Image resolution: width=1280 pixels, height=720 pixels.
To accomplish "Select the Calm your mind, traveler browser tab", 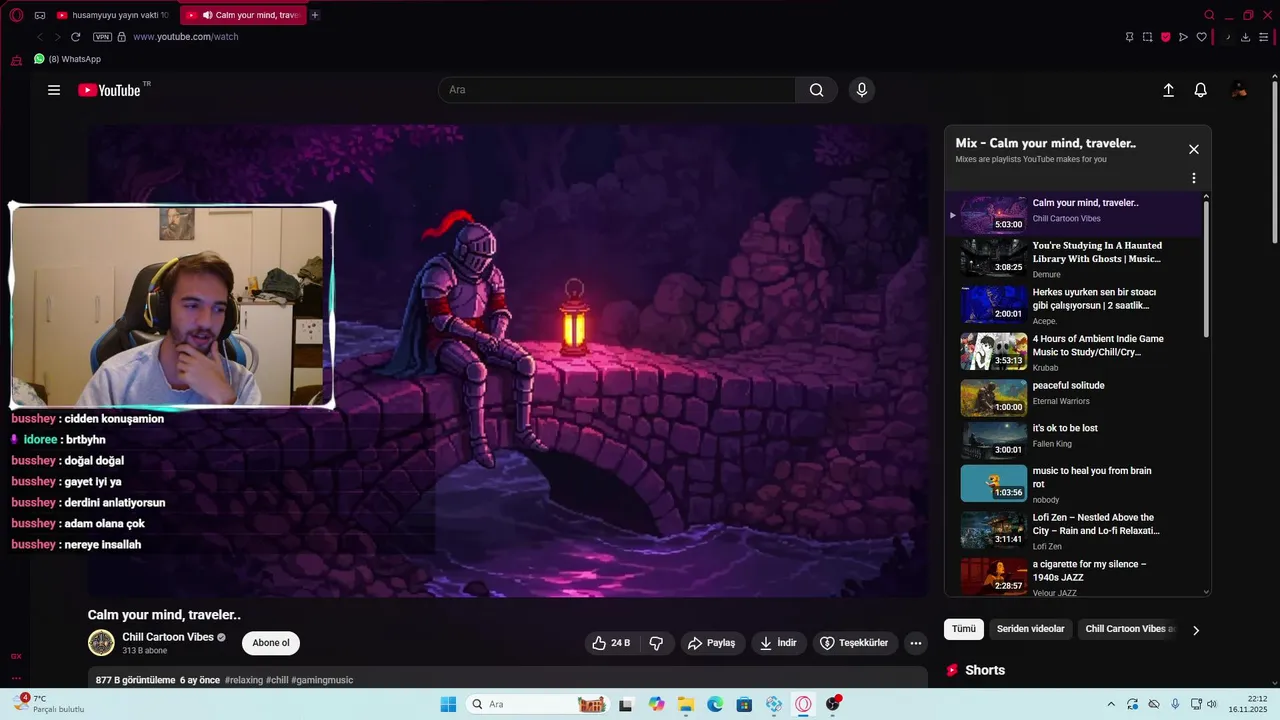I will (x=243, y=15).
